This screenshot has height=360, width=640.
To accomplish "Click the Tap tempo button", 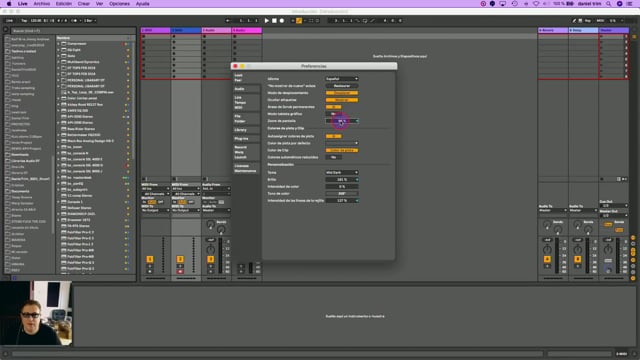I will [24, 20].
